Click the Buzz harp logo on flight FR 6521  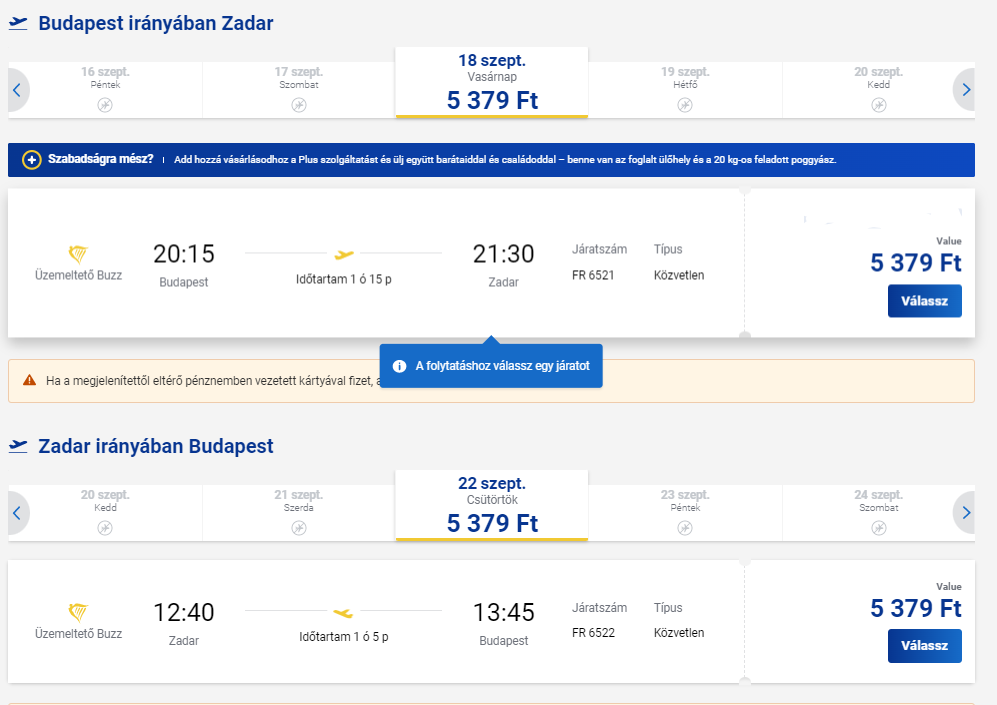tap(78, 254)
